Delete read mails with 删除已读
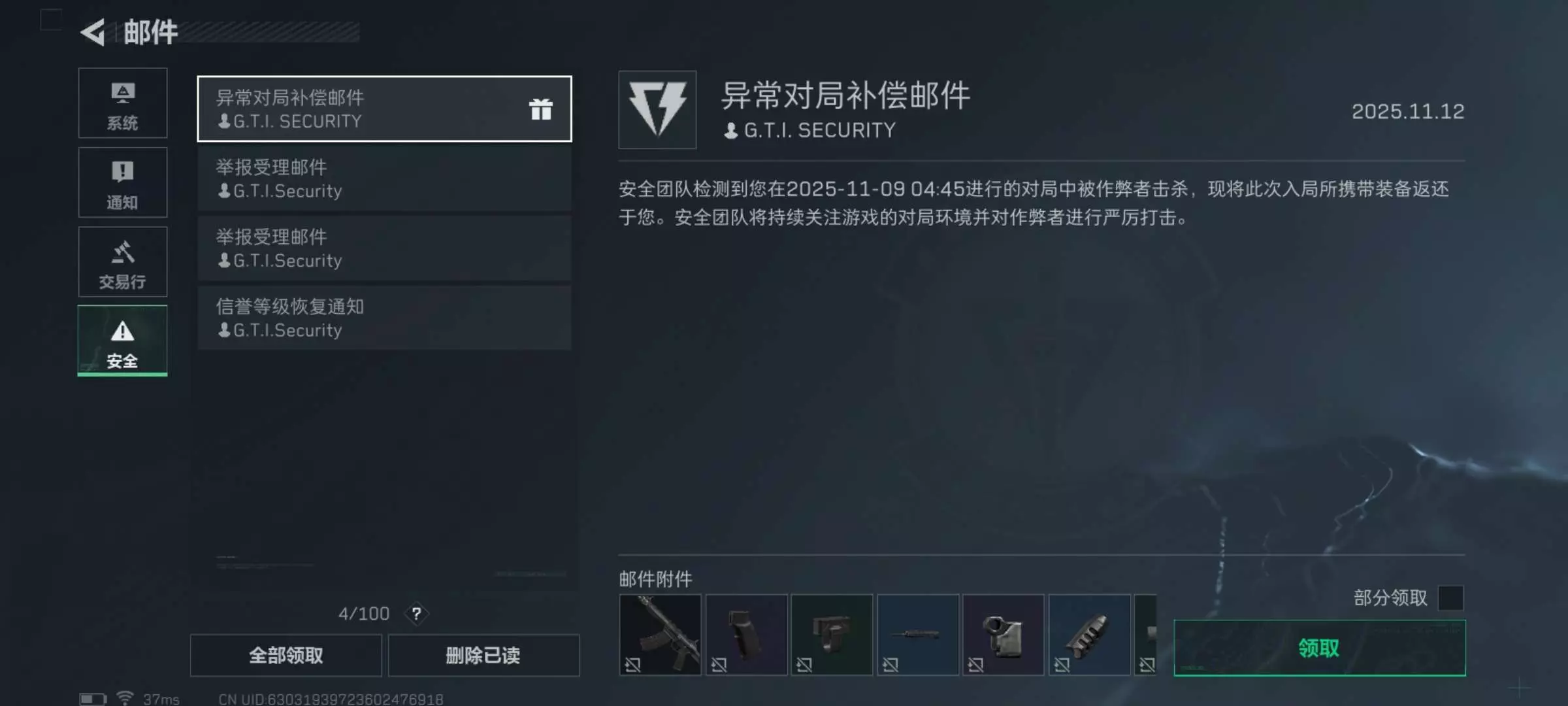 click(483, 655)
